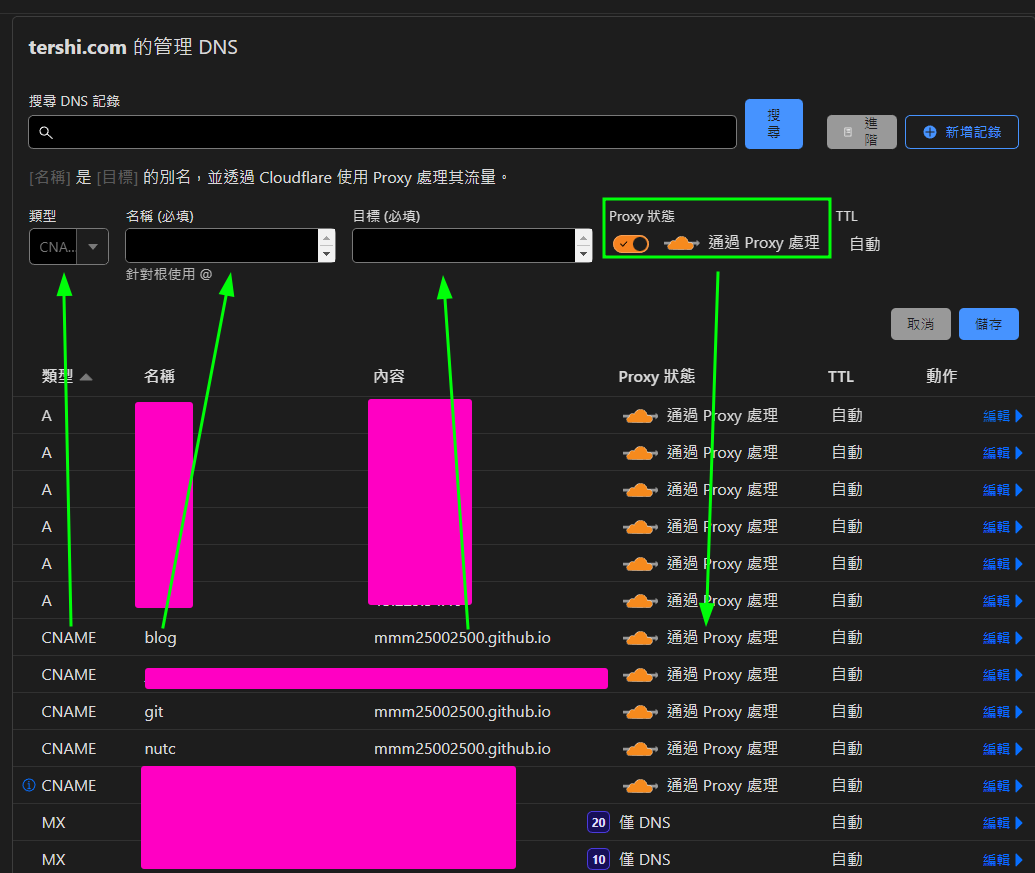
Task: Focus the 目標 (必填) target input field
Action: point(464,245)
